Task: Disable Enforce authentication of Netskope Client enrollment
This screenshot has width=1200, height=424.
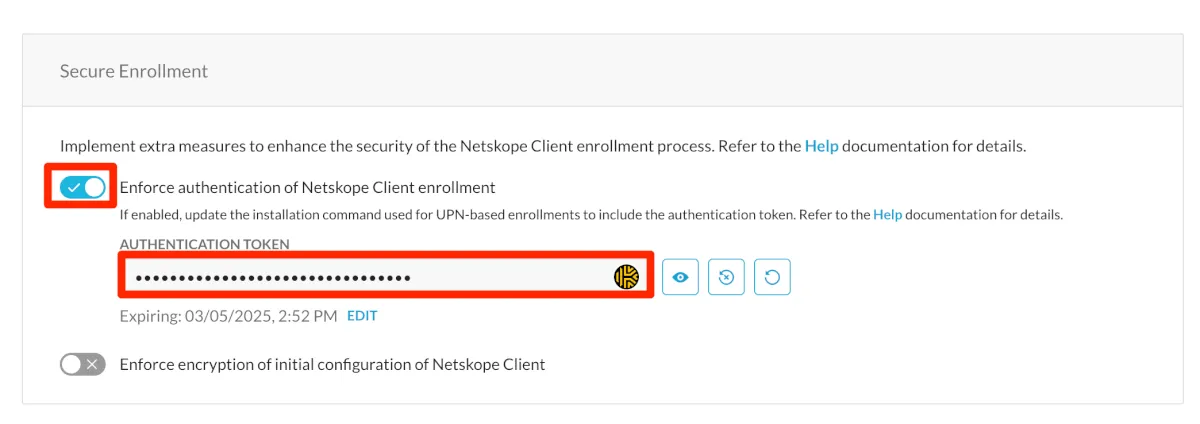Action: [82, 187]
